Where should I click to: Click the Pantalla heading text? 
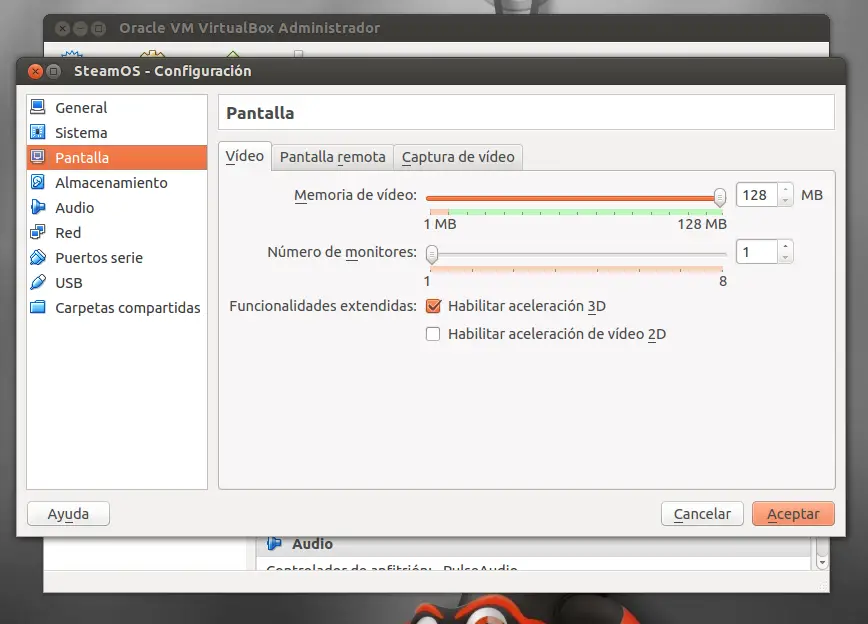[x=260, y=113]
